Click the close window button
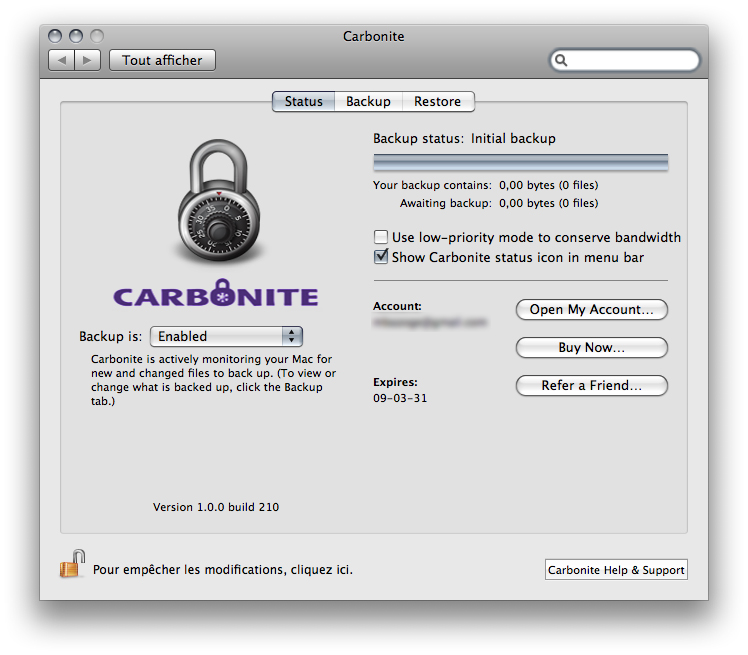This screenshot has width=748, height=655. click(55, 36)
